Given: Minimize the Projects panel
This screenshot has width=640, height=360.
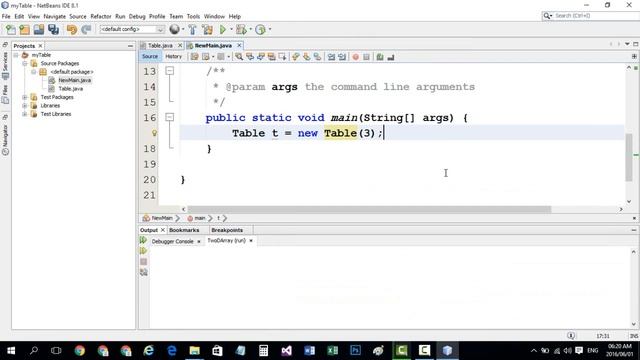Looking at the screenshot, I should pyautogui.click(x=130, y=46).
